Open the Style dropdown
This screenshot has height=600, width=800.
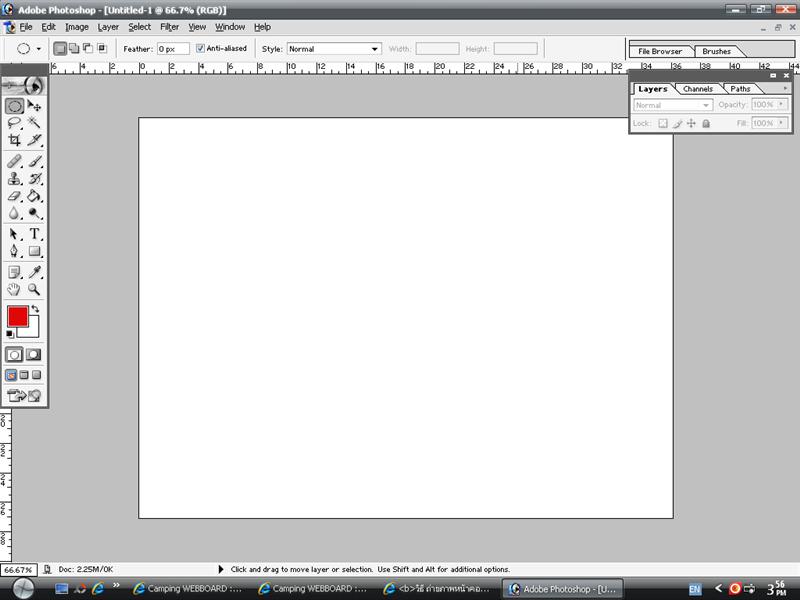(334, 48)
